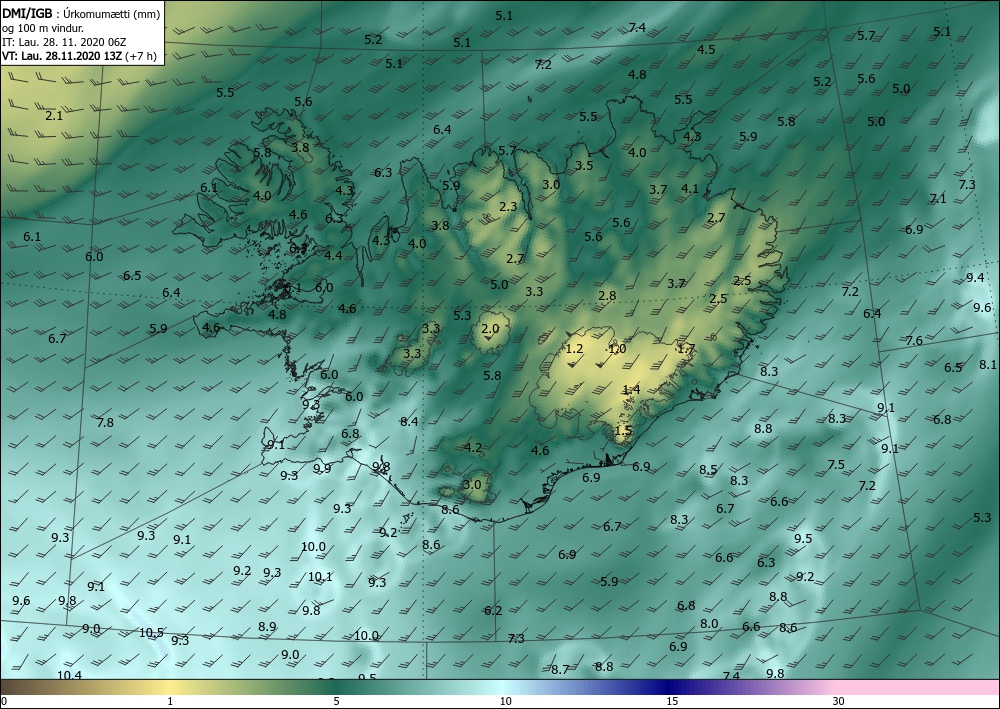1000x709 pixels.
Task: Click the '1.0' value on the glacier
Action: [617, 349]
